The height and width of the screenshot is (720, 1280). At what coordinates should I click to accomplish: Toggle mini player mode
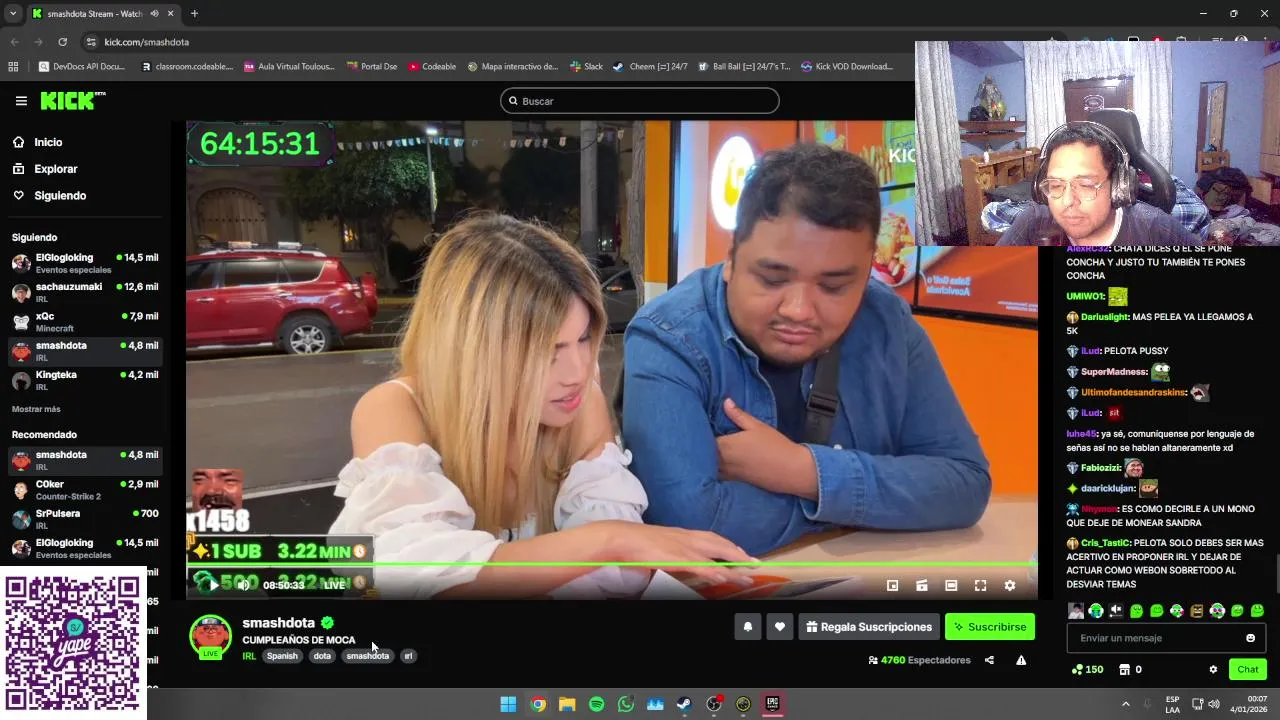[x=893, y=586]
